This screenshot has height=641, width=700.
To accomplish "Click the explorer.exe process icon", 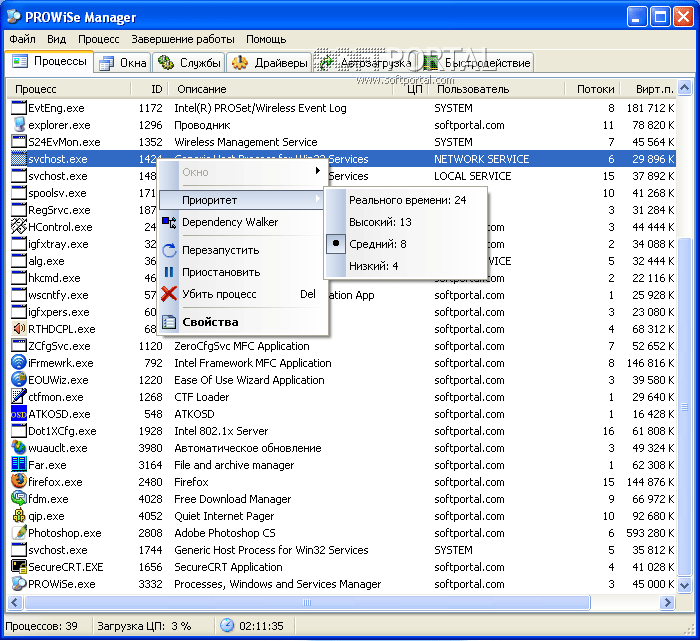I will coord(19,125).
